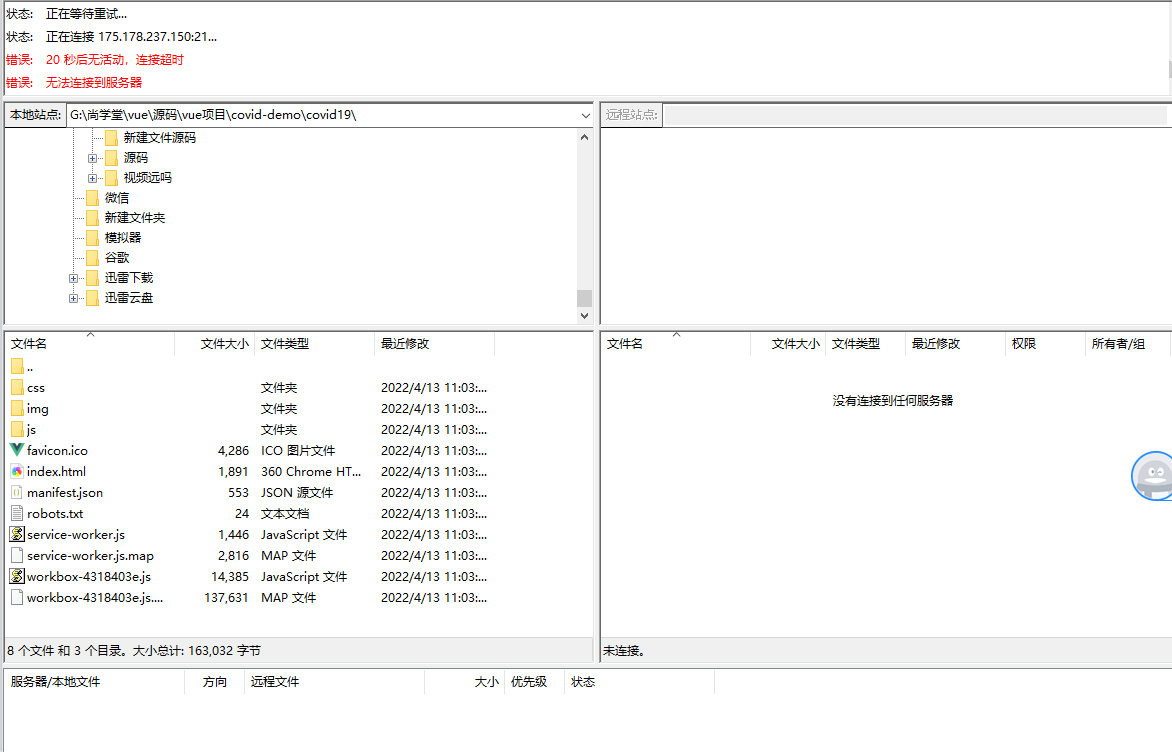
Task: Expand the 视频远吗 tree node
Action: [92, 178]
